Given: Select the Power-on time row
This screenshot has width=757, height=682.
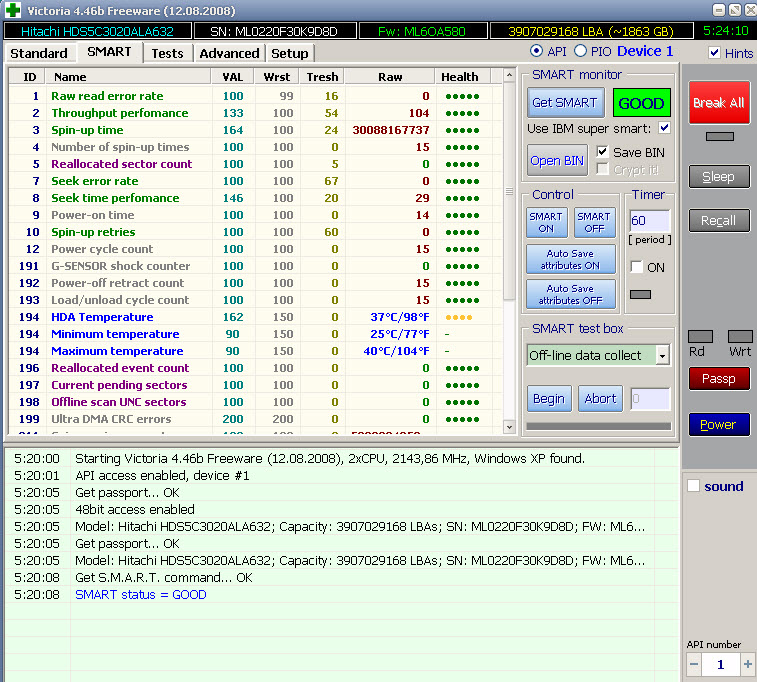Looking at the screenshot, I should click(256, 215).
